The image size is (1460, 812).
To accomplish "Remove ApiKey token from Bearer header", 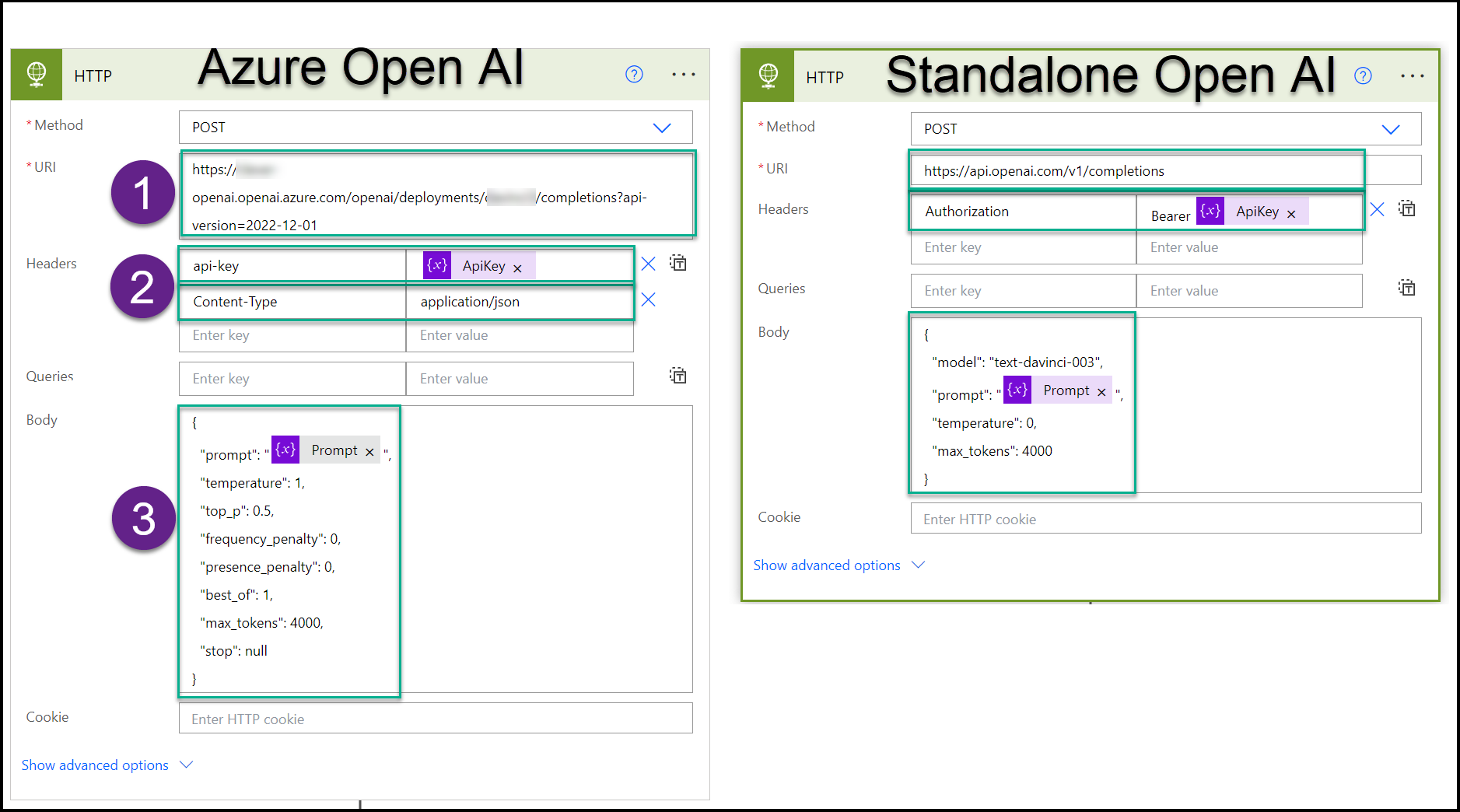I will click(x=1291, y=214).
